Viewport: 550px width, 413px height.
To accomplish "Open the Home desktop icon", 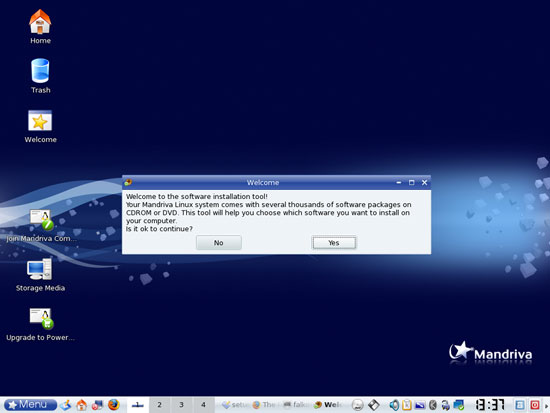I will tap(40, 27).
